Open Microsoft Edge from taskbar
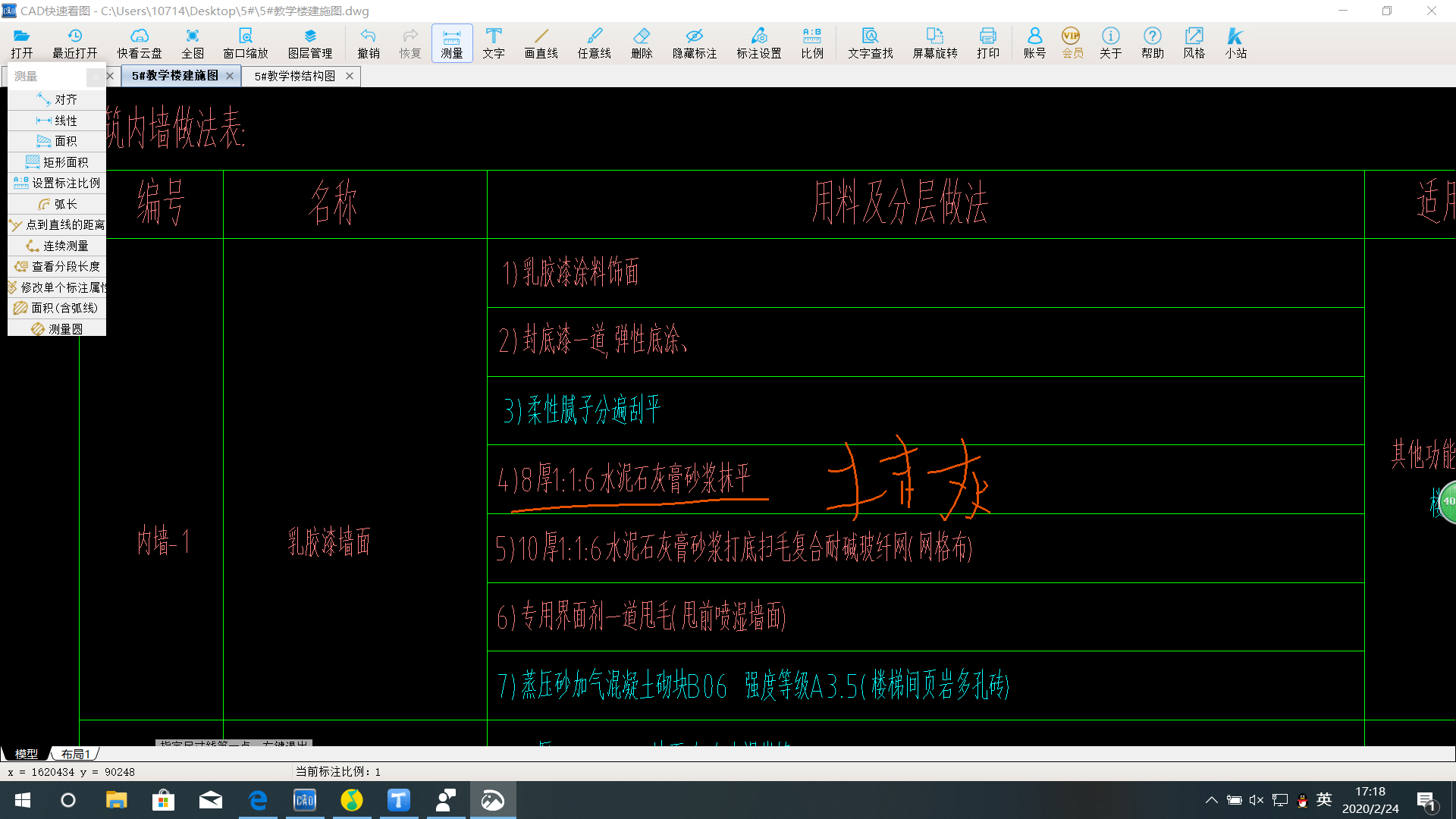 [x=258, y=800]
